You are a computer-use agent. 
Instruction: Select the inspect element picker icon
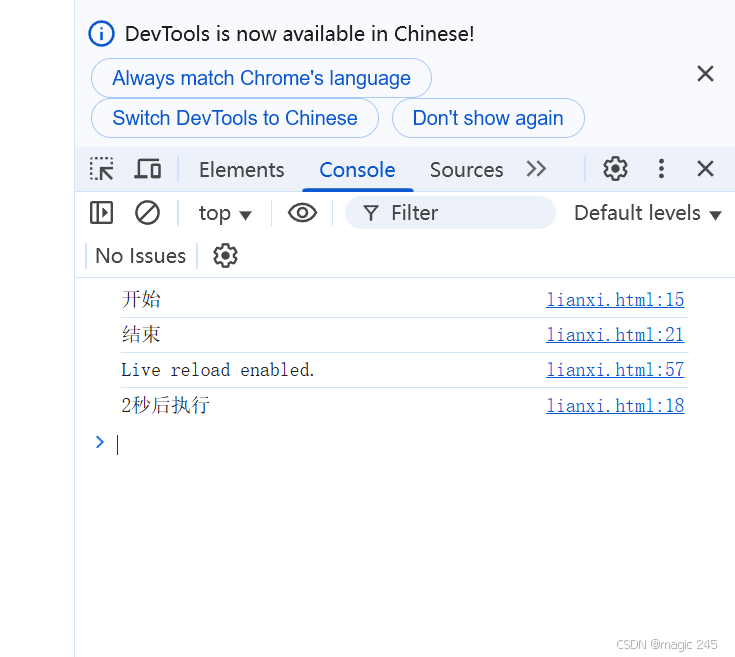pyautogui.click(x=101, y=169)
